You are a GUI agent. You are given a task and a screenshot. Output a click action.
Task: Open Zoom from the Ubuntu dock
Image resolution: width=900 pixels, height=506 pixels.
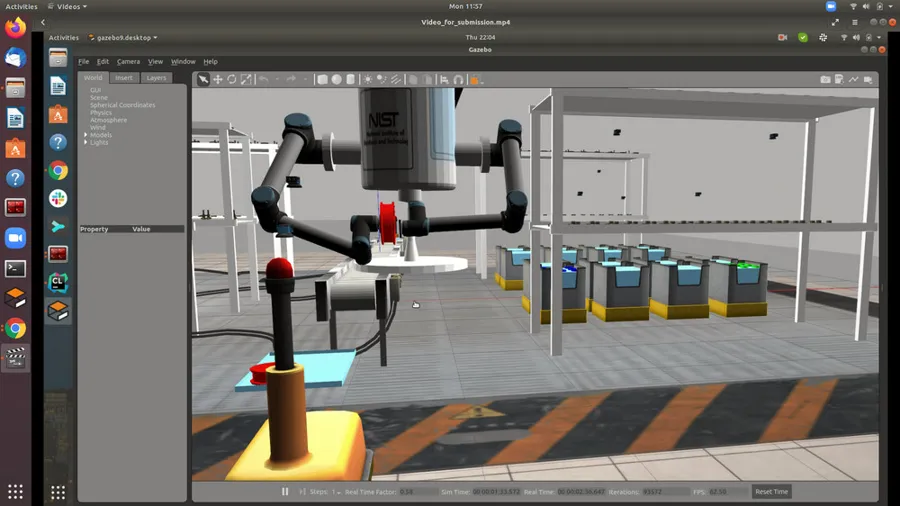[x=15, y=238]
